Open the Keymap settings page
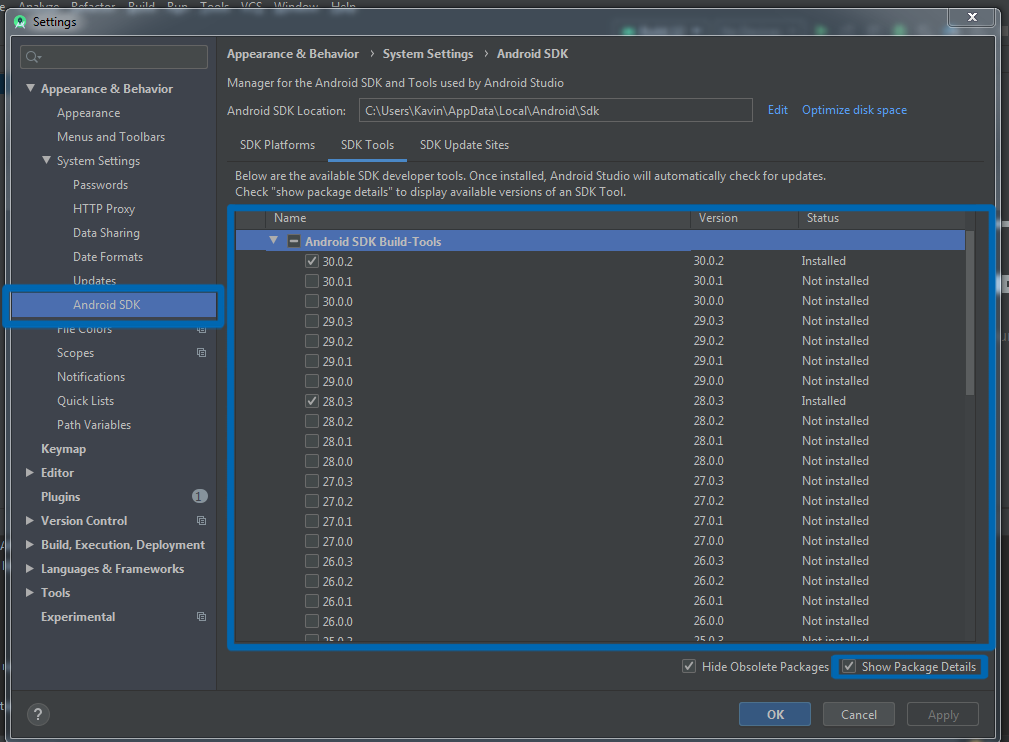The width and height of the screenshot is (1009, 742). coord(63,449)
